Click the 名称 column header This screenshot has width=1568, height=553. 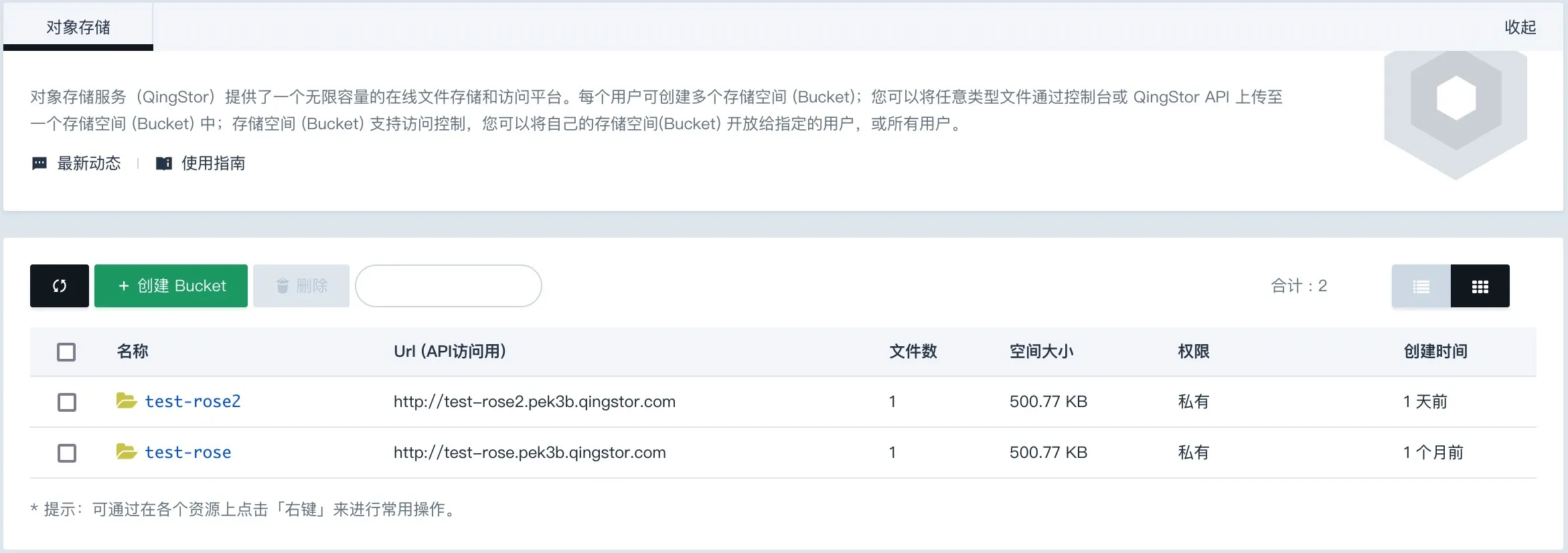click(x=133, y=351)
